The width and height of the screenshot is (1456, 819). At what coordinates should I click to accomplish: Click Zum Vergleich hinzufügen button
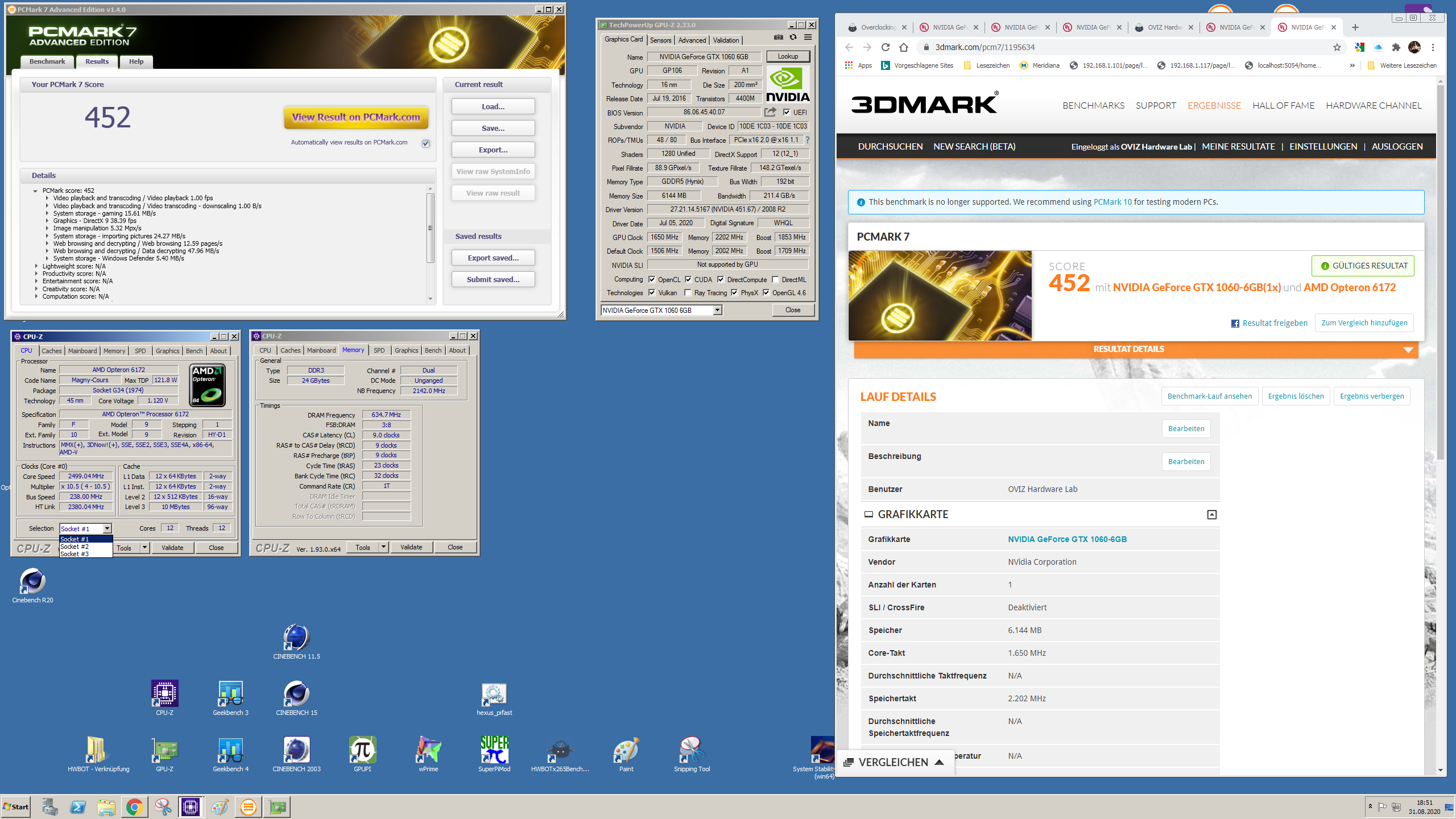1364,322
